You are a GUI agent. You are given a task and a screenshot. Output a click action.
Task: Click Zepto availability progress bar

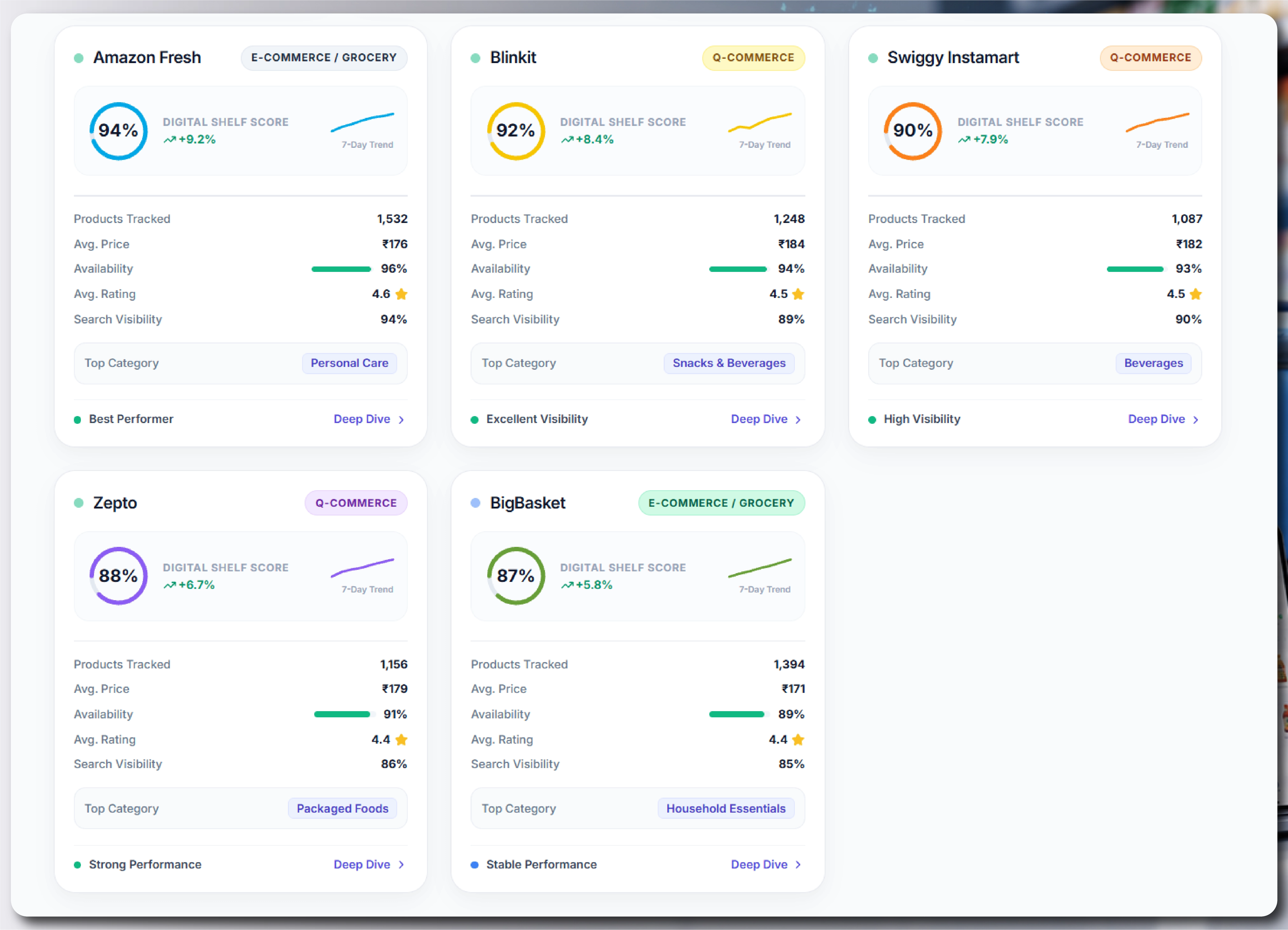point(344,714)
